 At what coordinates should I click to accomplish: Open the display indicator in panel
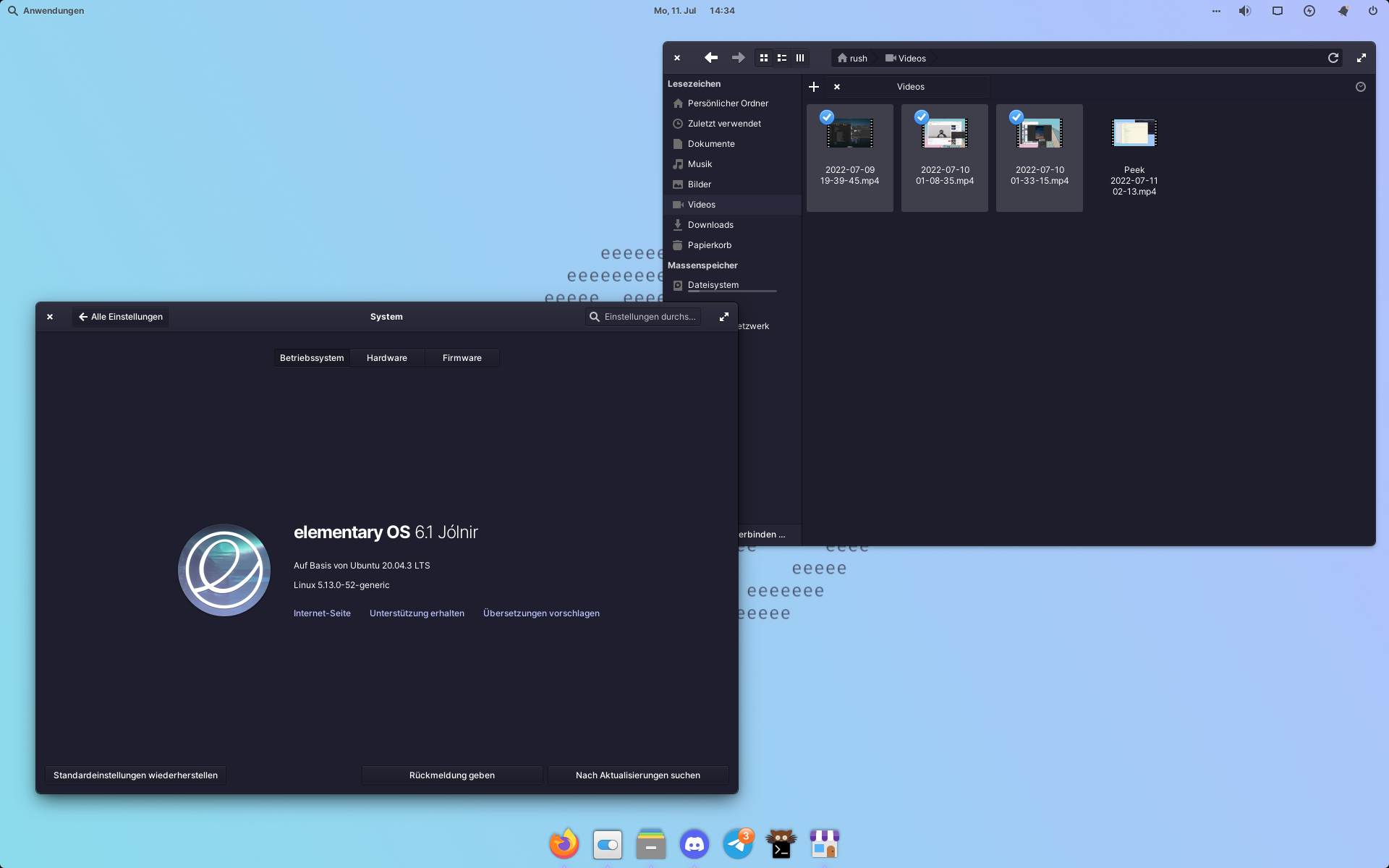coord(1278,11)
